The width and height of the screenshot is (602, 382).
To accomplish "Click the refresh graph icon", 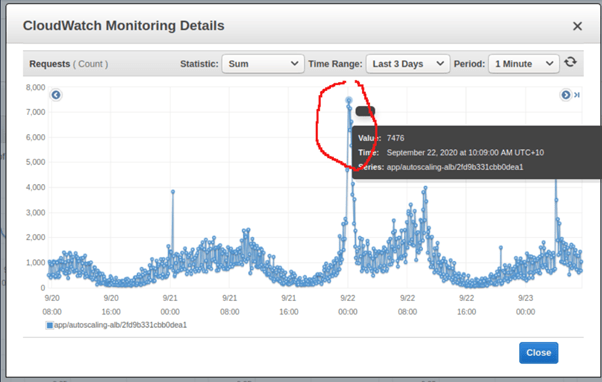I will [x=571, y=62].
